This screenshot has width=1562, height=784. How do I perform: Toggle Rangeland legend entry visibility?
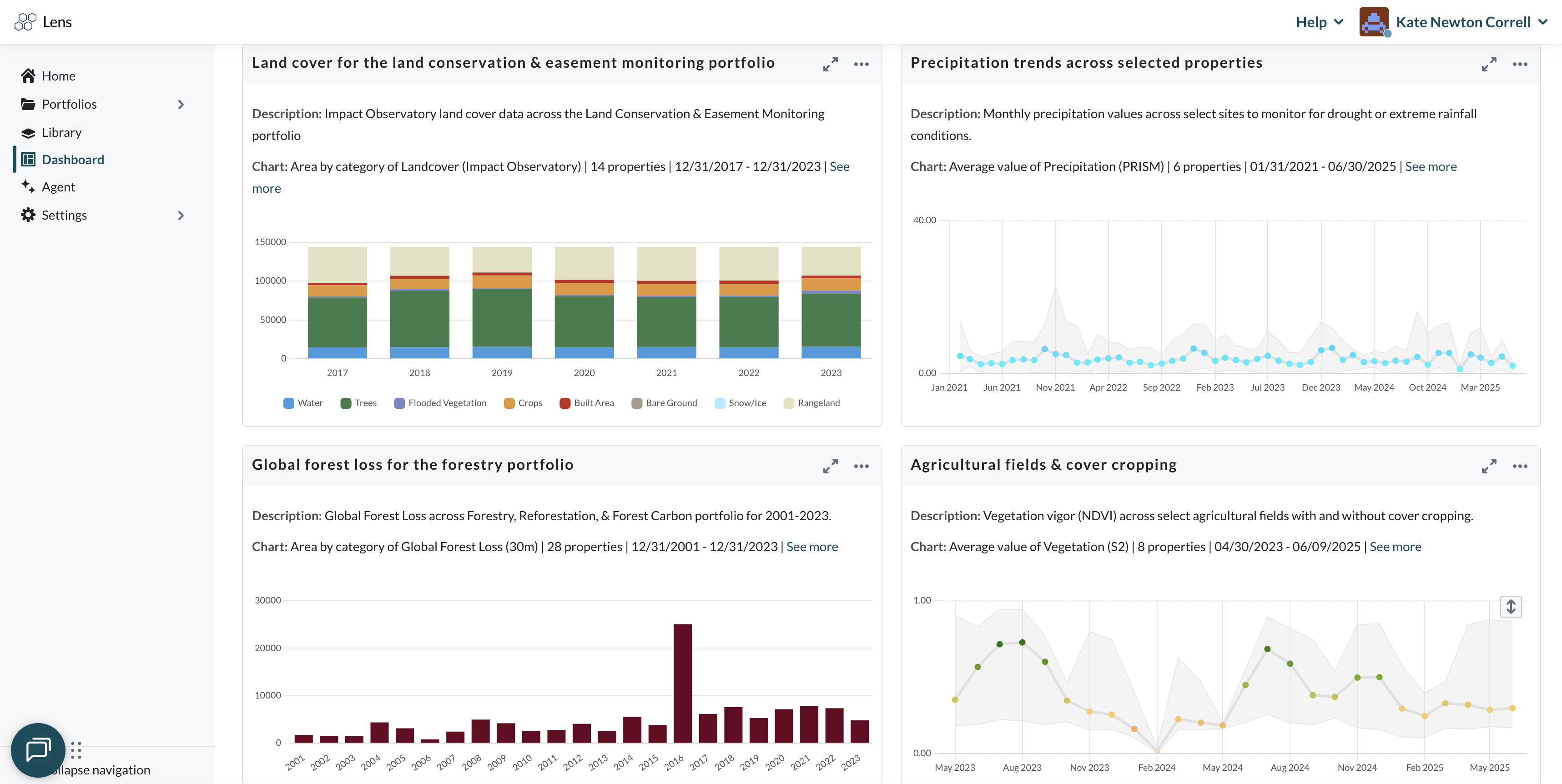(x=811, y=403)
